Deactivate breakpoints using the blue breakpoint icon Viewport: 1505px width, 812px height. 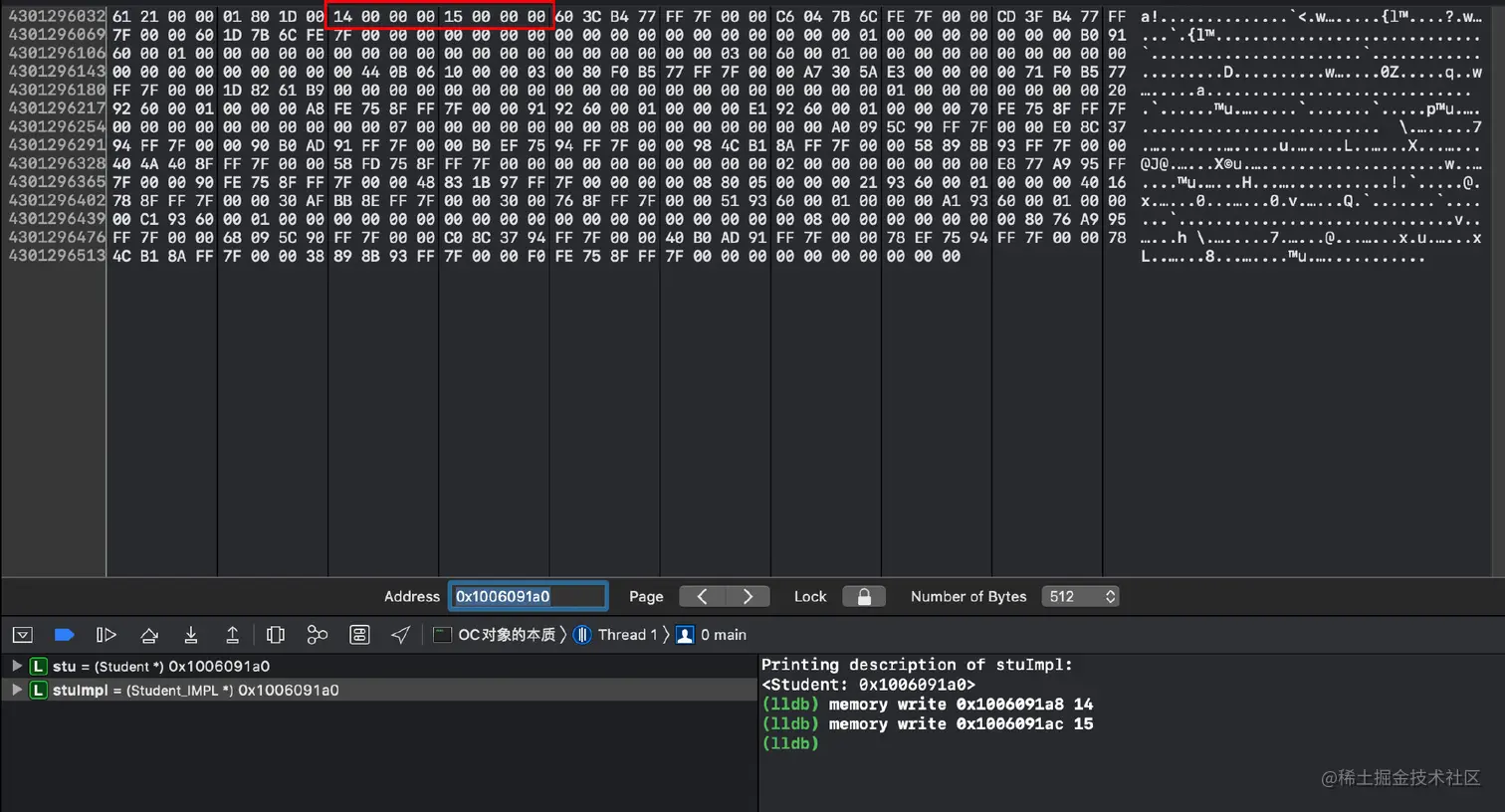[65, 635]
